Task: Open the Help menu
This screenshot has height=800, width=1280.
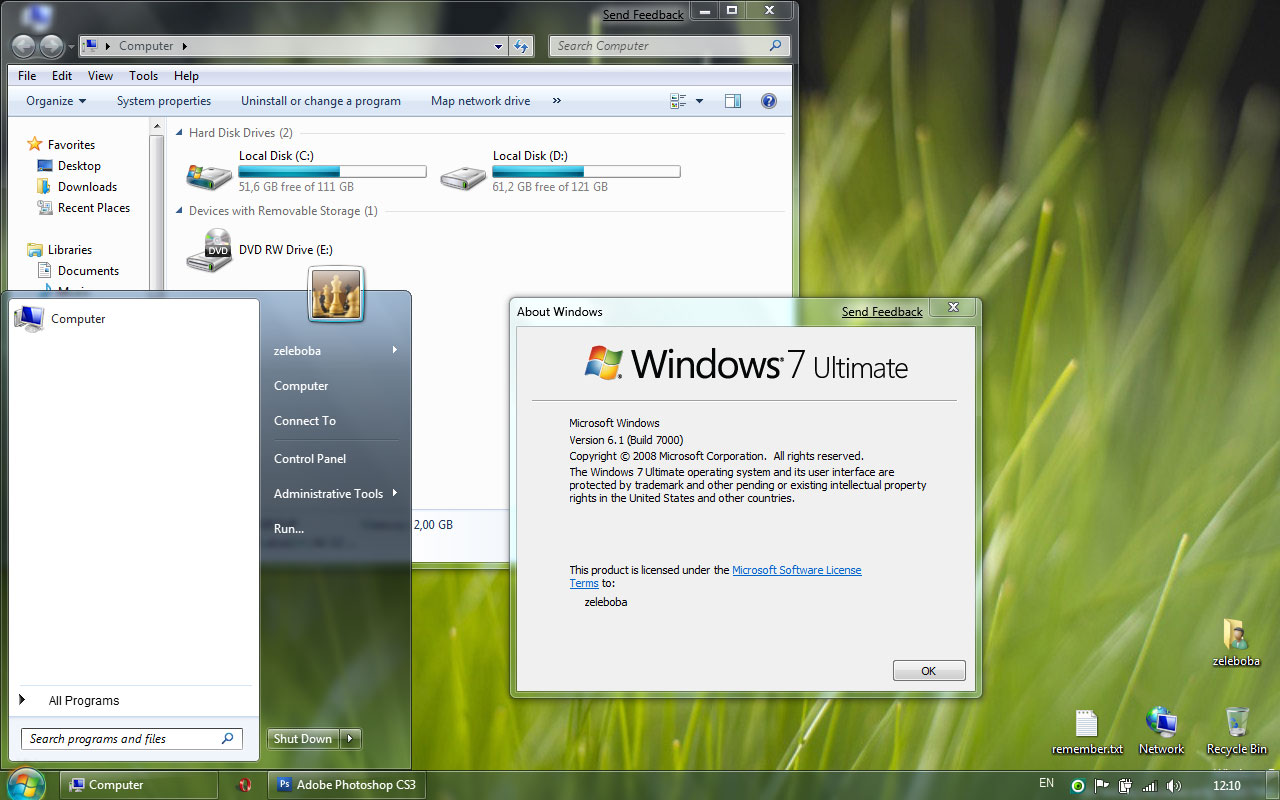Action: click(x=186, y=76)
